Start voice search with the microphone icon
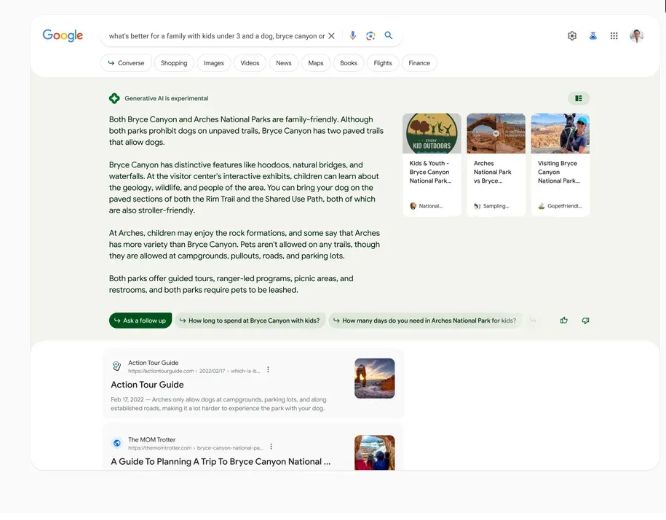This screenshot has width=666, height=520. click(352, 36)
